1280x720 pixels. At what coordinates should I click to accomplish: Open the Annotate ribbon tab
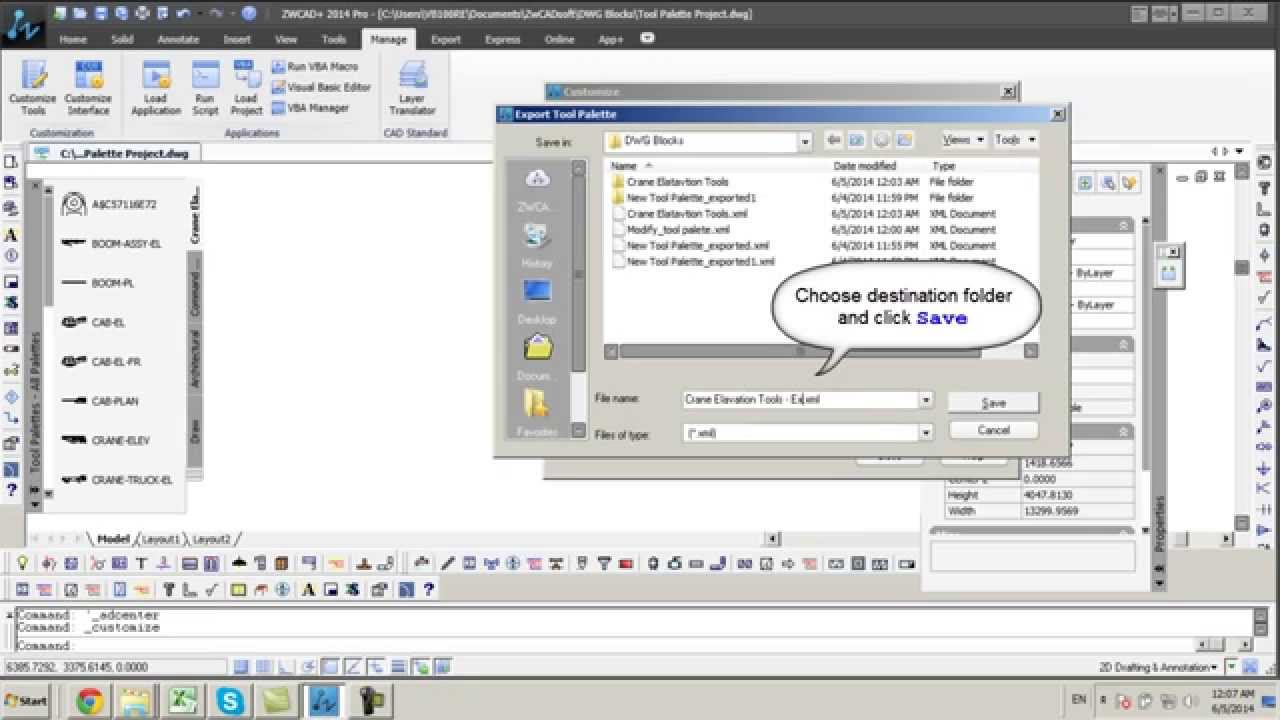(x=178, y=39)
